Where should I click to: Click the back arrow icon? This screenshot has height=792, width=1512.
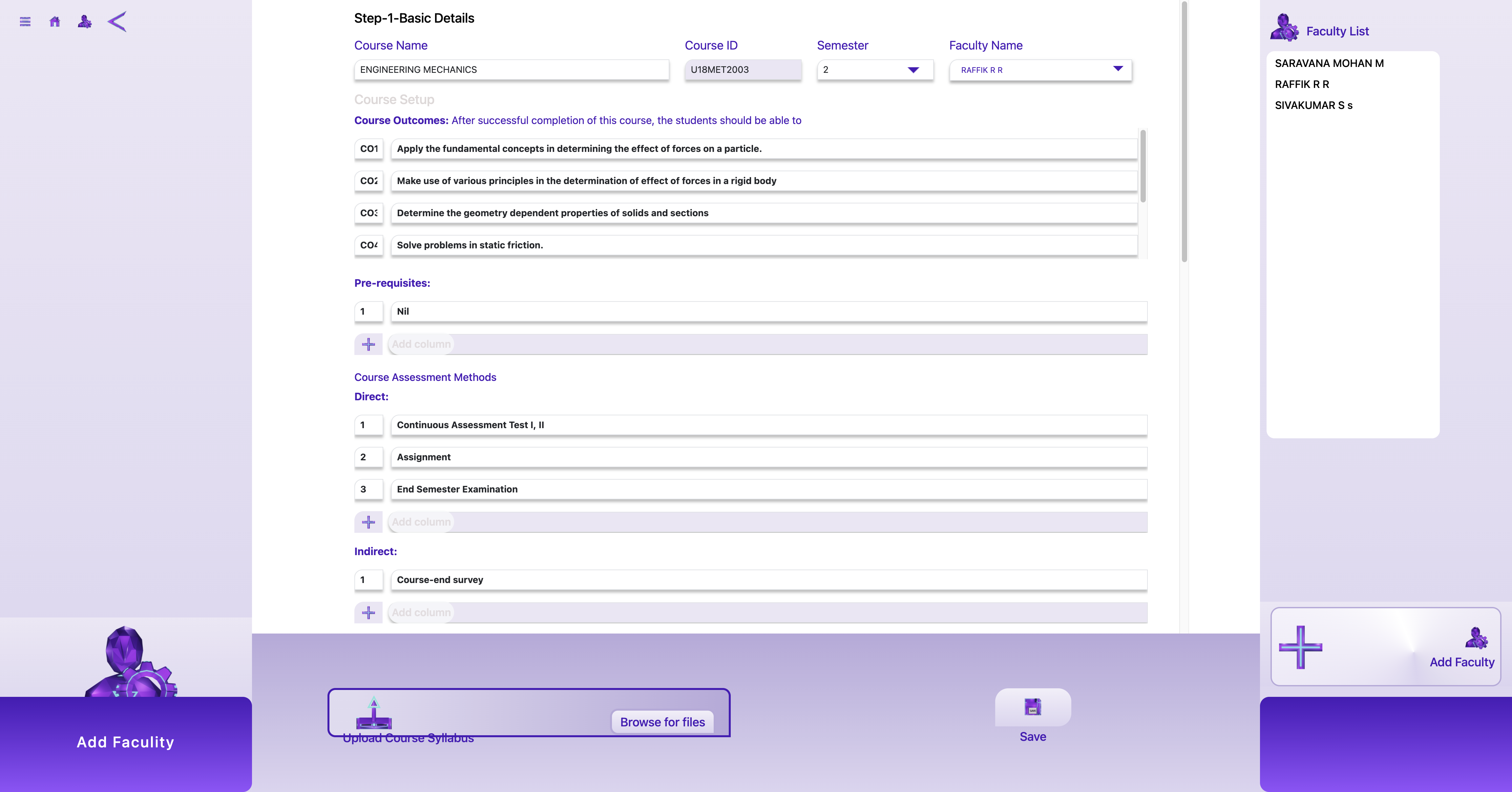pyautogui.click(x=117, y=22)
